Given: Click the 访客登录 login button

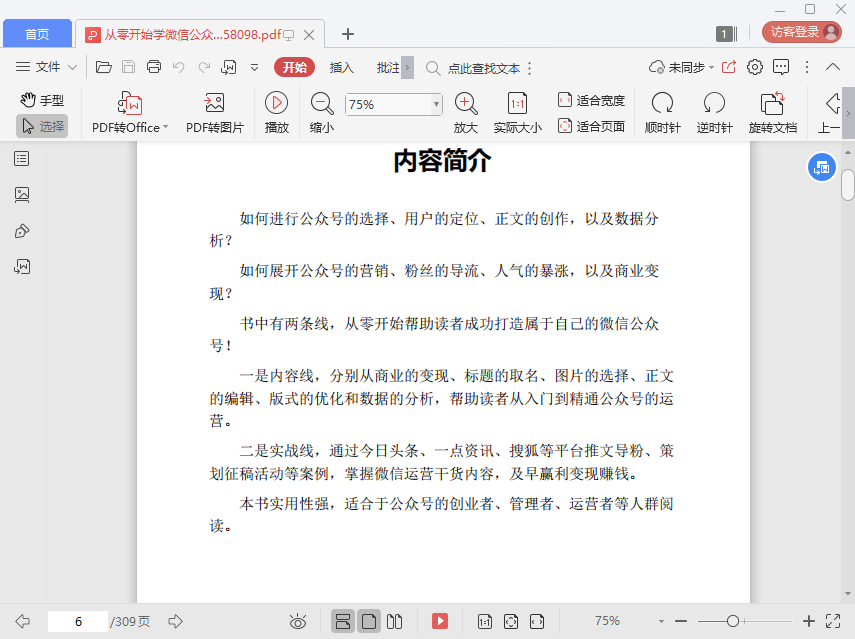Looking at the screenshot, I should pos(802,32).
